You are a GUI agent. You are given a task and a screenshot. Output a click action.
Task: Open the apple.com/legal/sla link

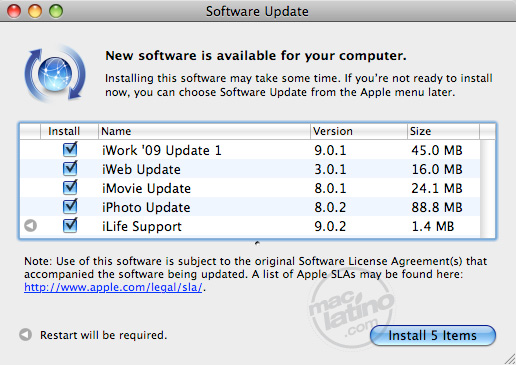[113, 287]
